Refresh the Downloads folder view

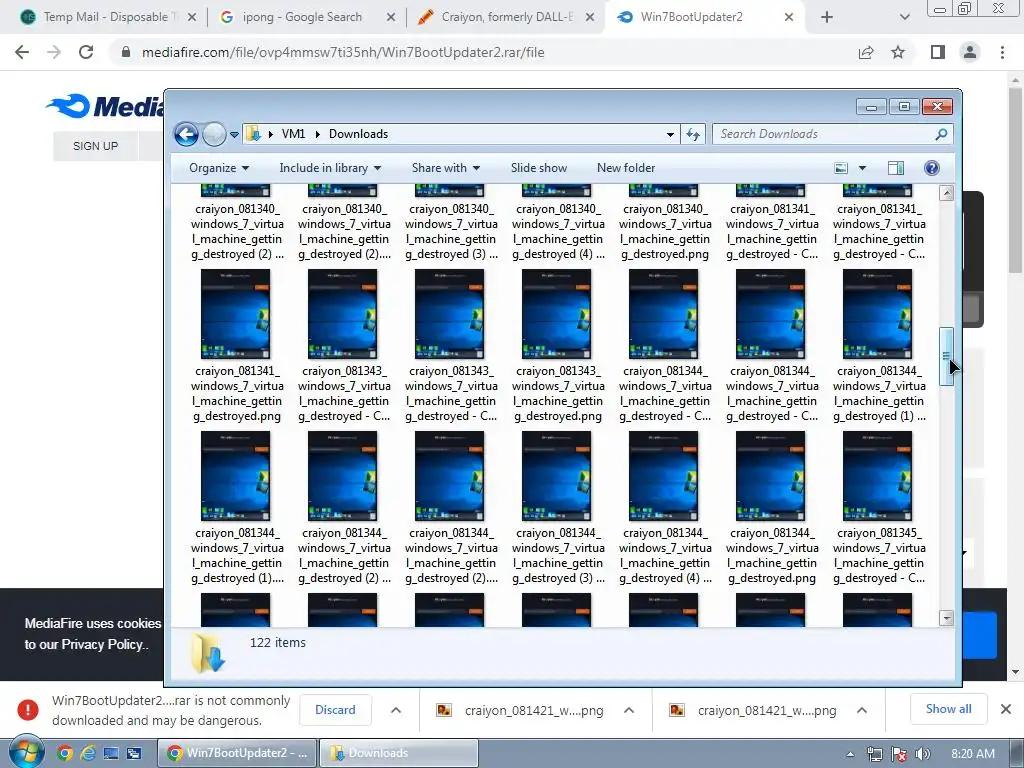click(693, 135)
